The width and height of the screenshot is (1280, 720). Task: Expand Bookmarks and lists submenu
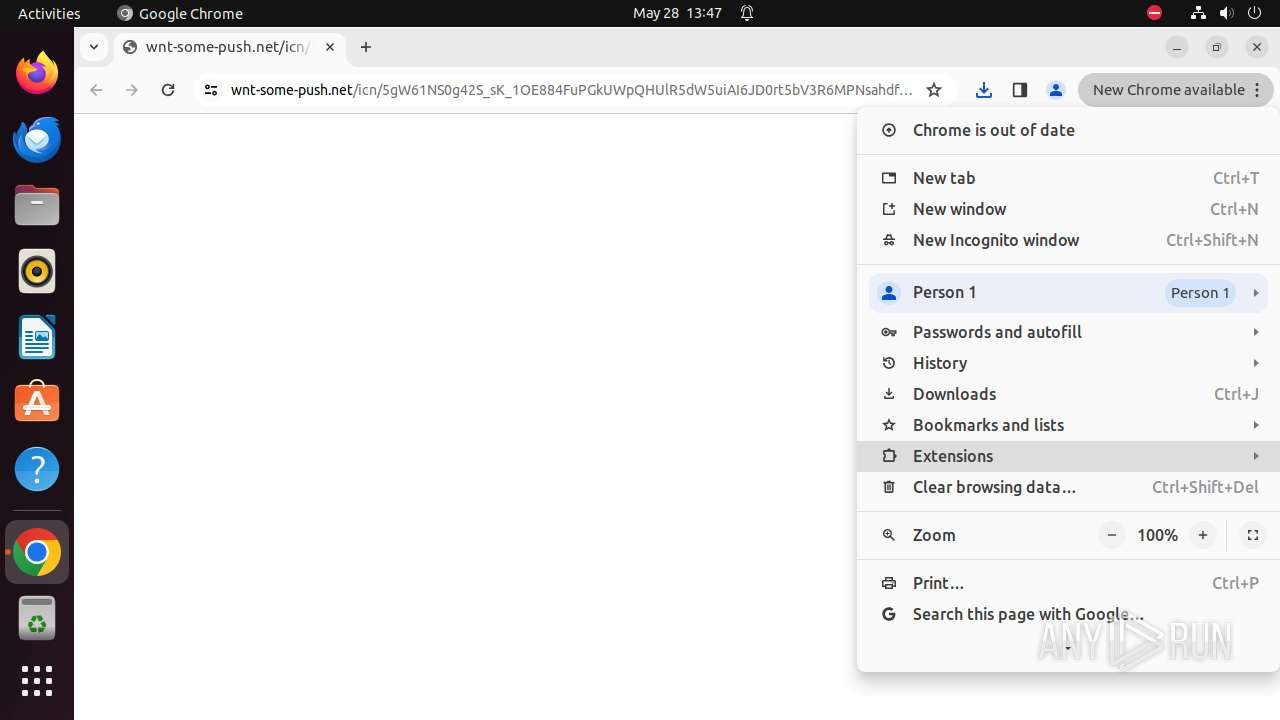click(x=1068, y=425)
